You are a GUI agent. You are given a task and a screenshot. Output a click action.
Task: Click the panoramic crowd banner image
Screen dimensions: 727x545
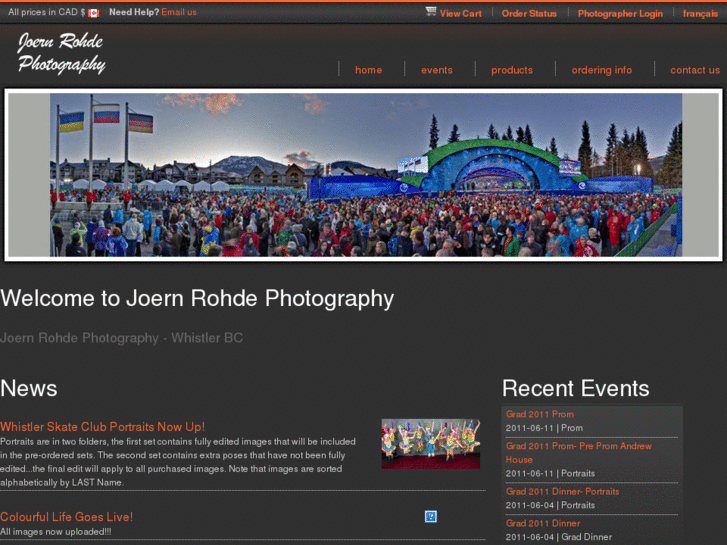(364, 174)
